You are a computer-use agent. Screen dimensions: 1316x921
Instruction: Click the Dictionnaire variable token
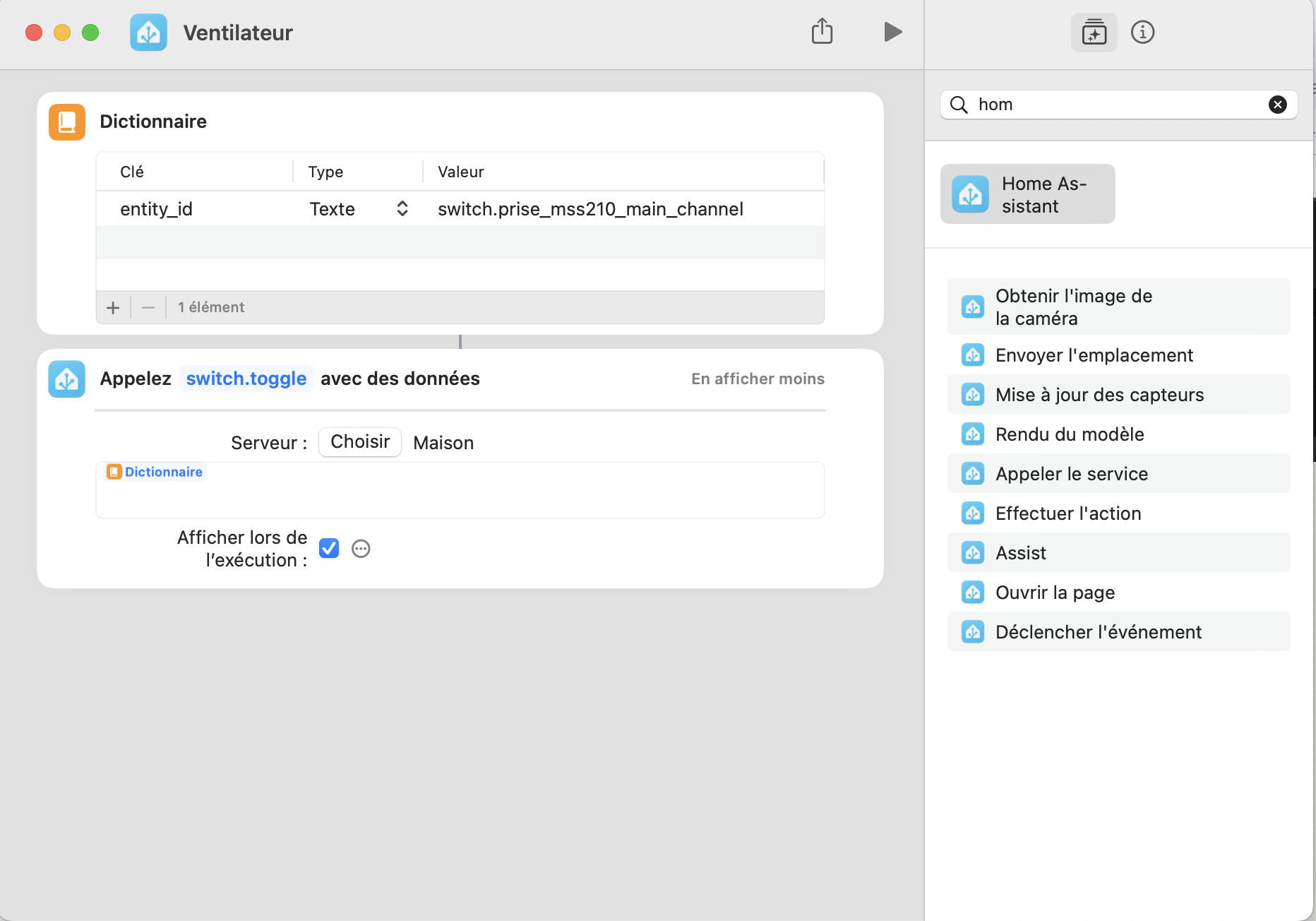[x=155, y=472]
